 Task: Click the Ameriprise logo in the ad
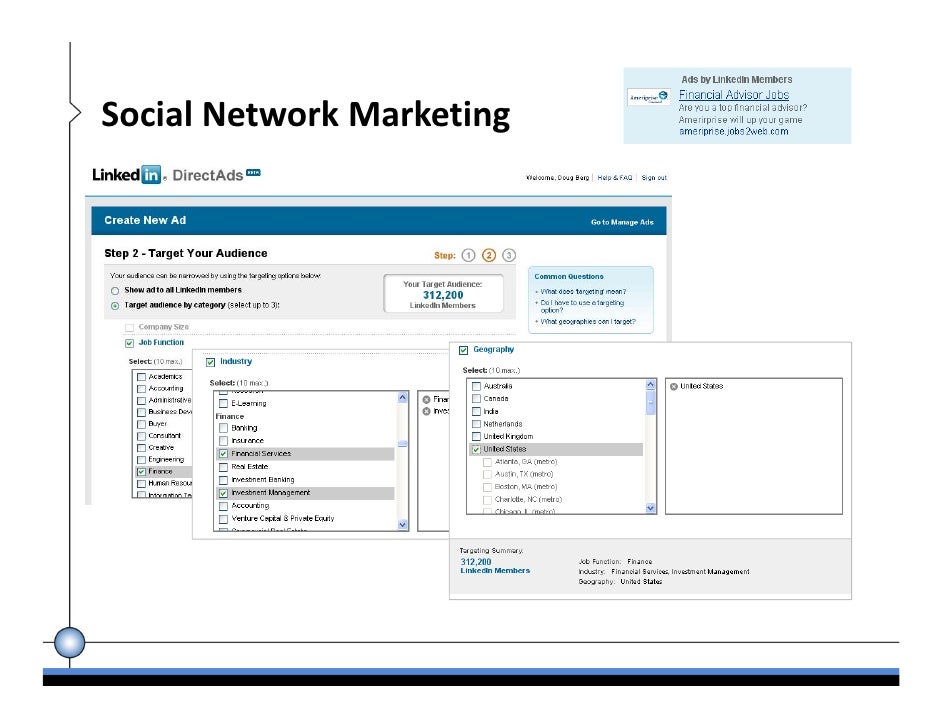point(648,97)
